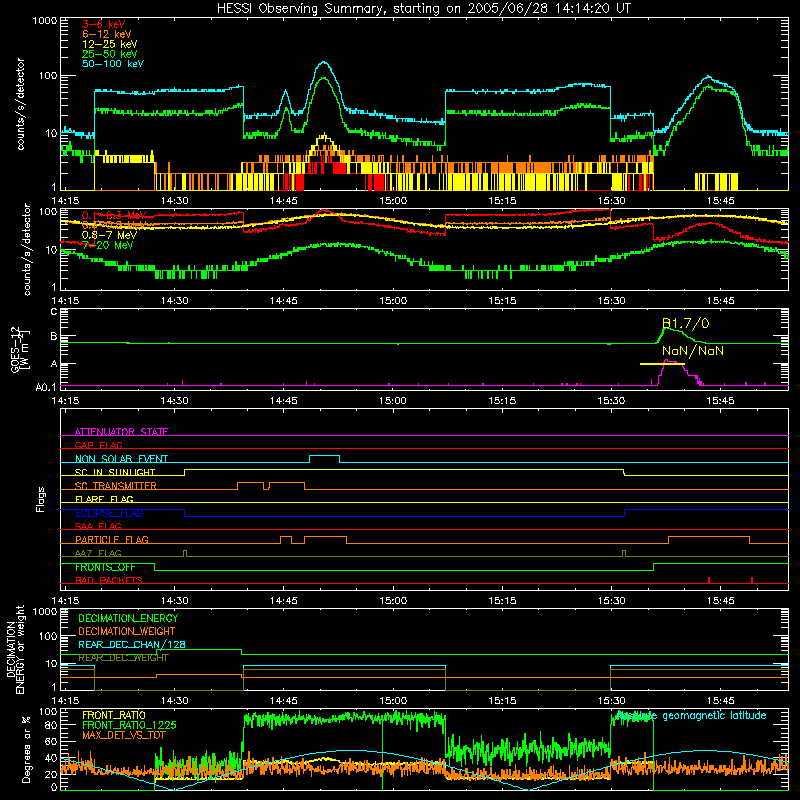Click the 25-50 keV legend label
Screen dimensions: 800x800
110,54
